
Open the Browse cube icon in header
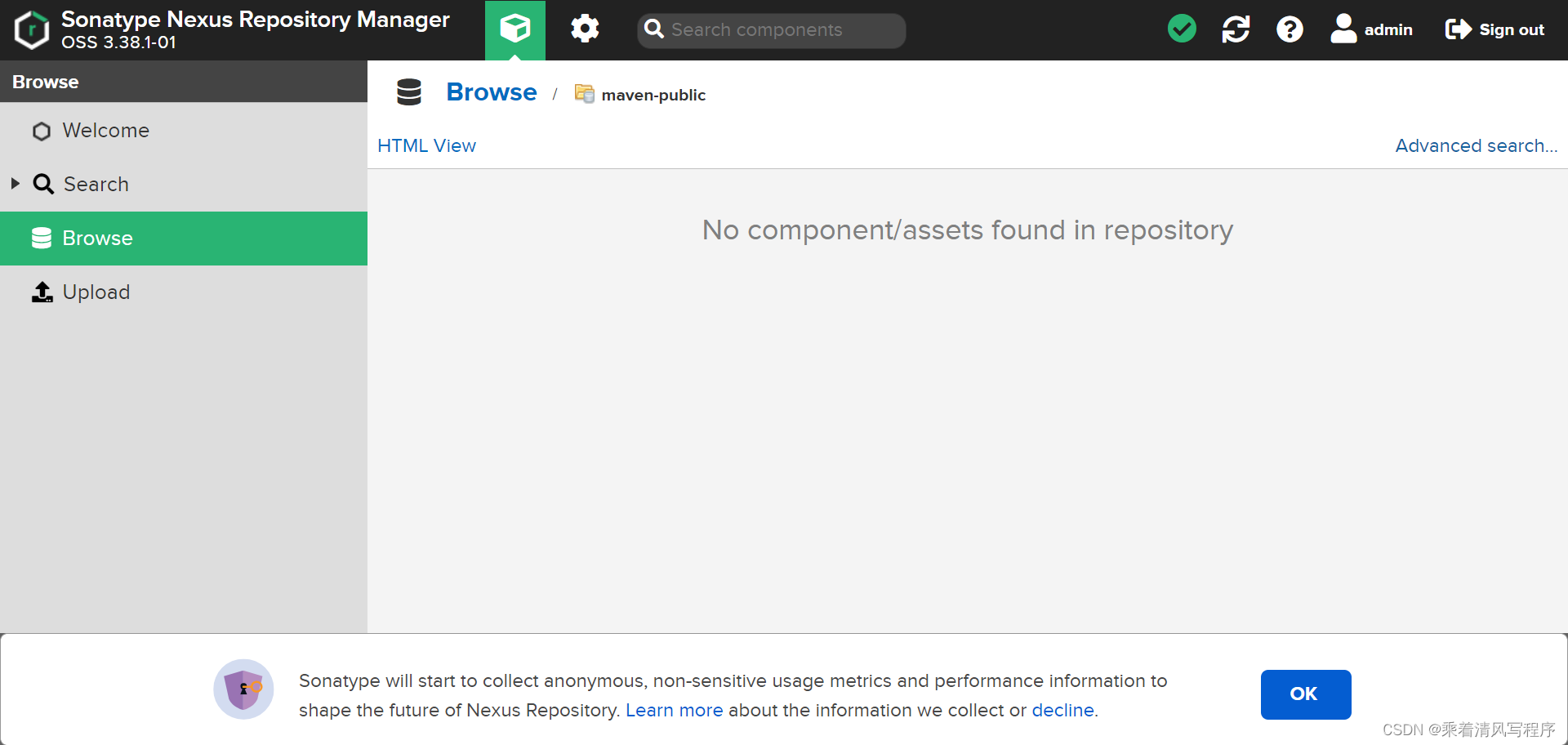pos(515,30)
